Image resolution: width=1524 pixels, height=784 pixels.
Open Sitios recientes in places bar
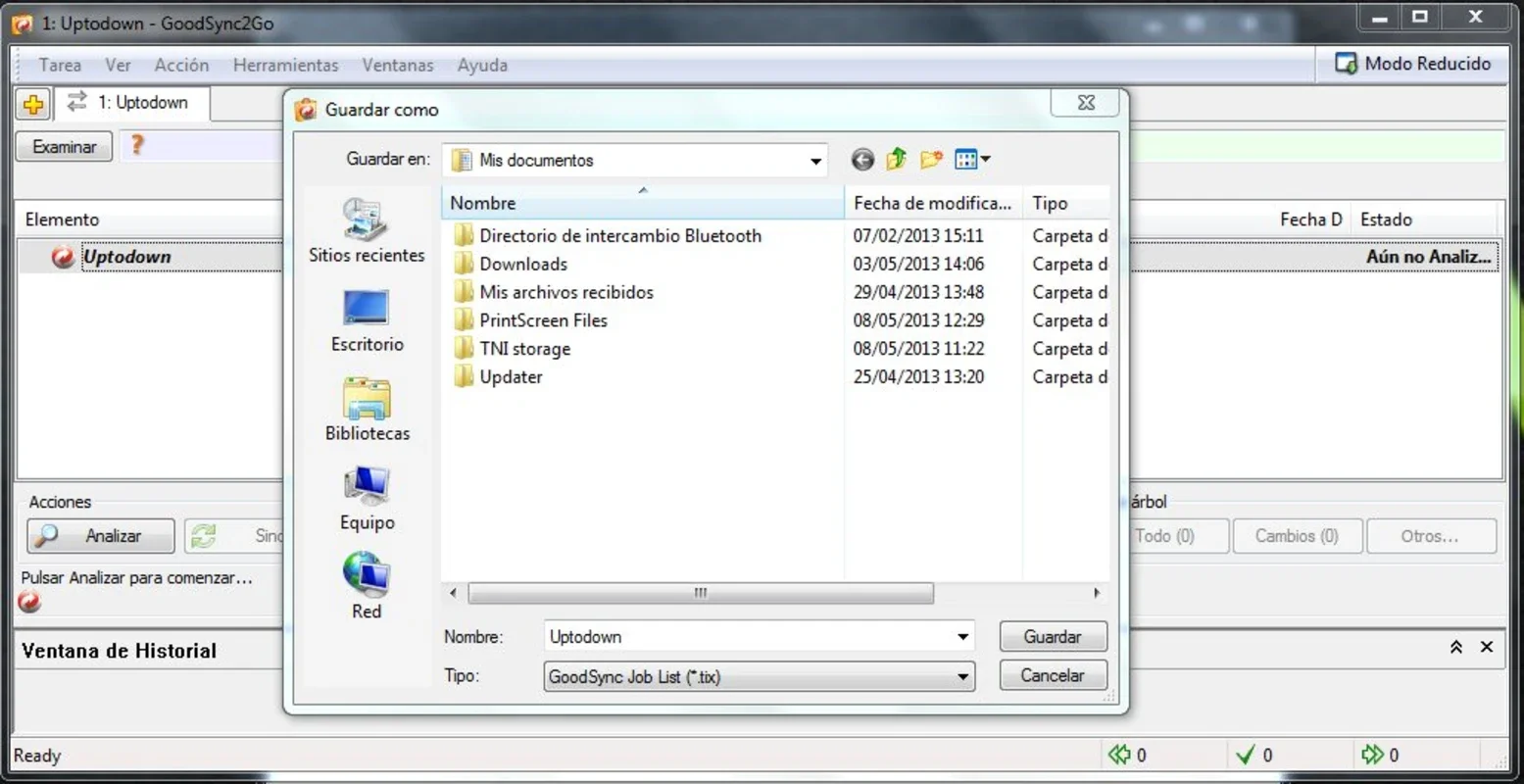pos(367,231)
